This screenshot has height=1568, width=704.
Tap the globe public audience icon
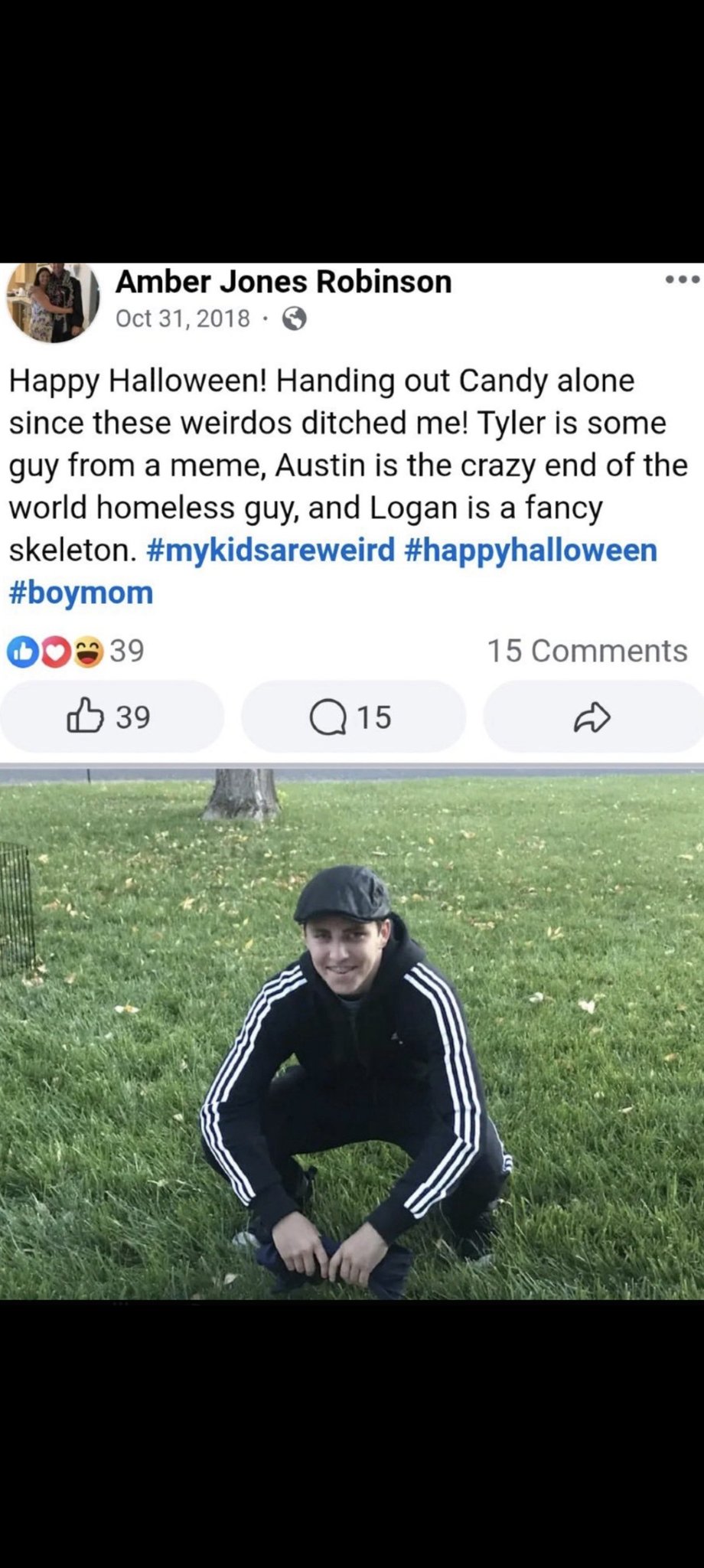[295, 318]
